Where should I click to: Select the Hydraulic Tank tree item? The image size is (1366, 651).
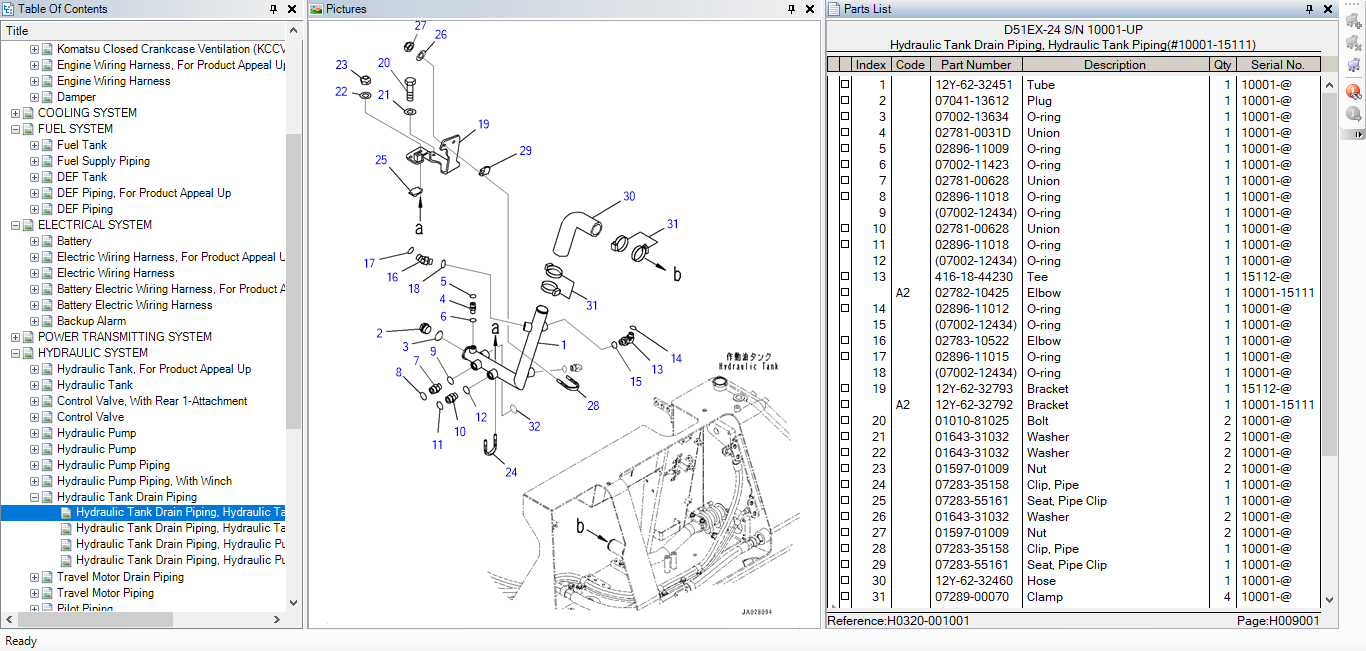[95, 385]
